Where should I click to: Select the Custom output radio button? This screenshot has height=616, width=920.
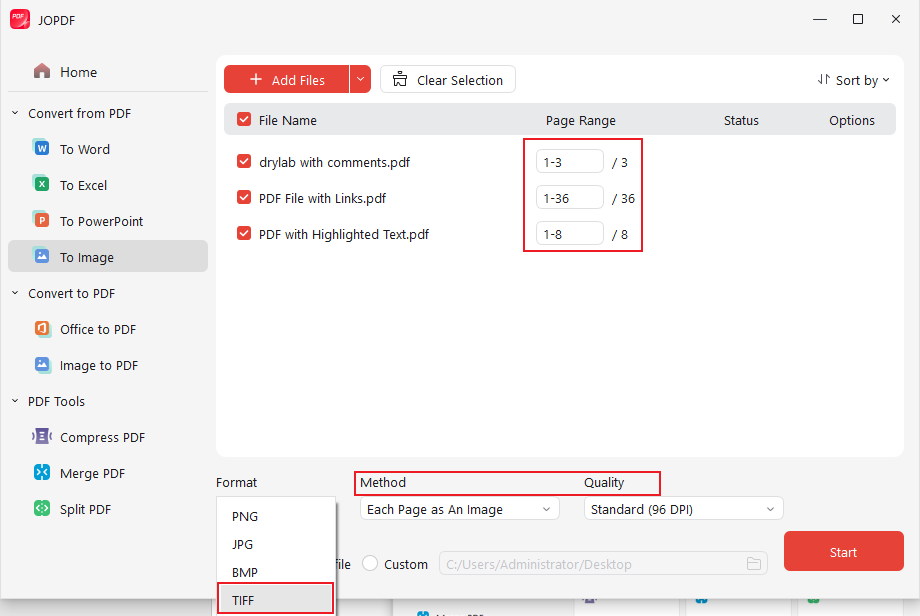tap(369, 564)
